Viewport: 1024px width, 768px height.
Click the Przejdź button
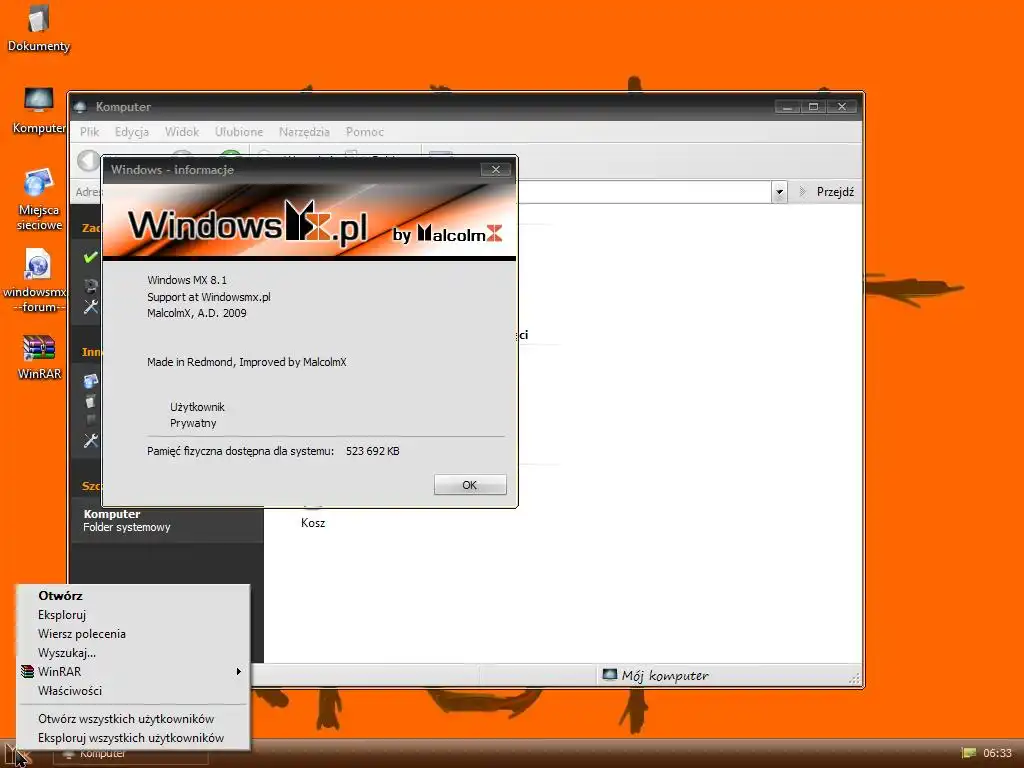pos(827,192)
